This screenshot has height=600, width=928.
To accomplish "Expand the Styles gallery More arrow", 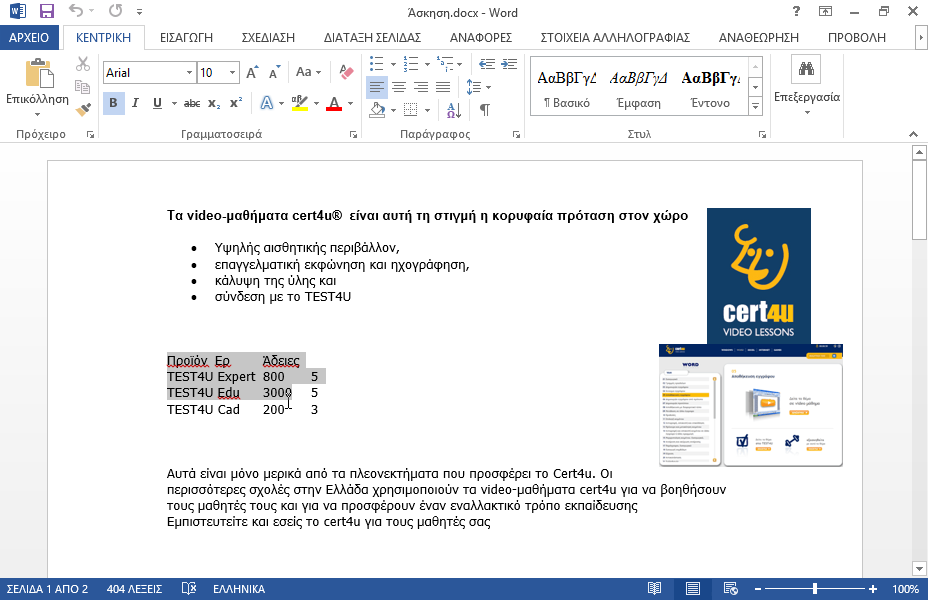I will click(x=755, y=106).
